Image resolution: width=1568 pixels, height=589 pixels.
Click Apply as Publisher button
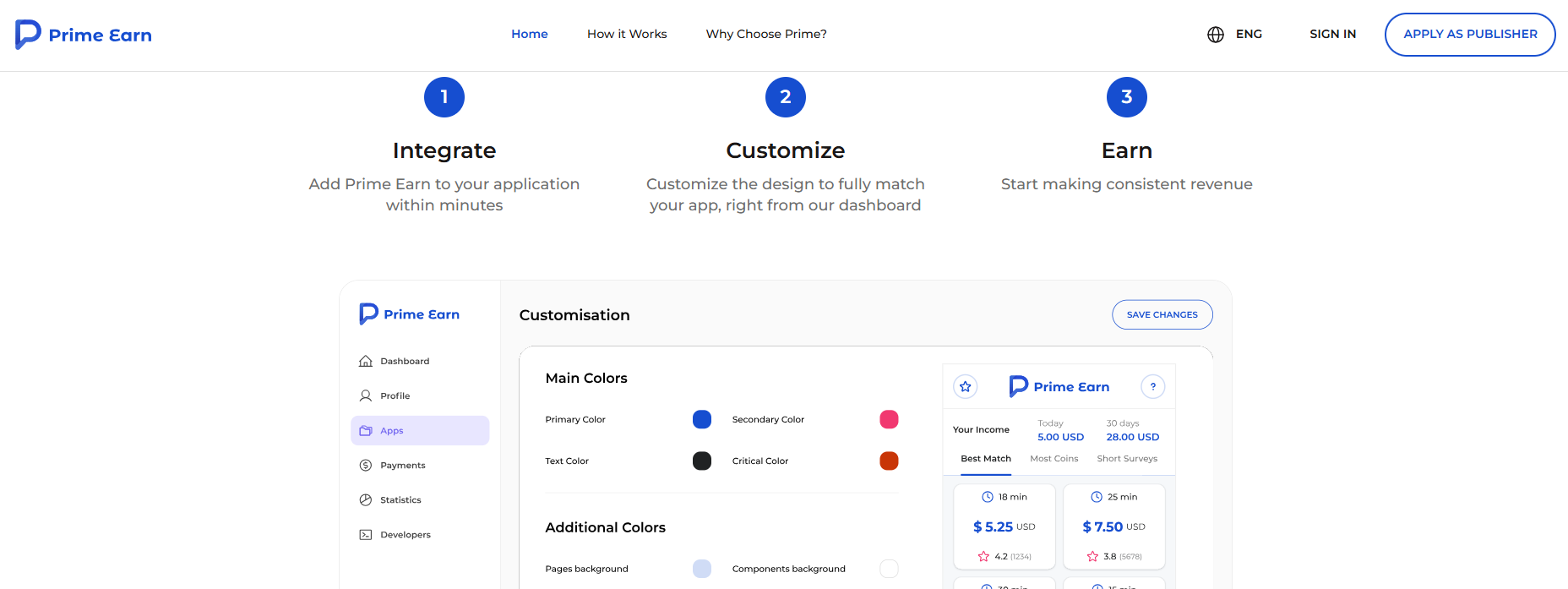click(1470, 35)
